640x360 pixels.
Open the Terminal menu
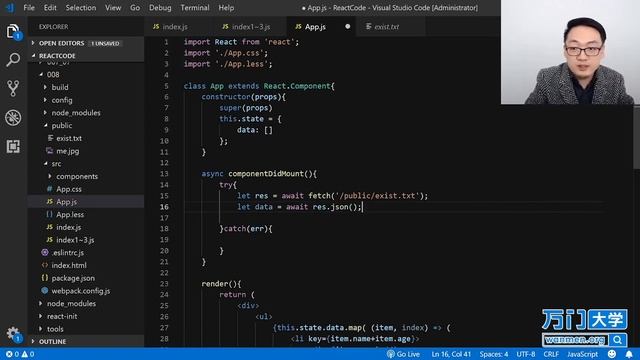(x=195, y=7)
